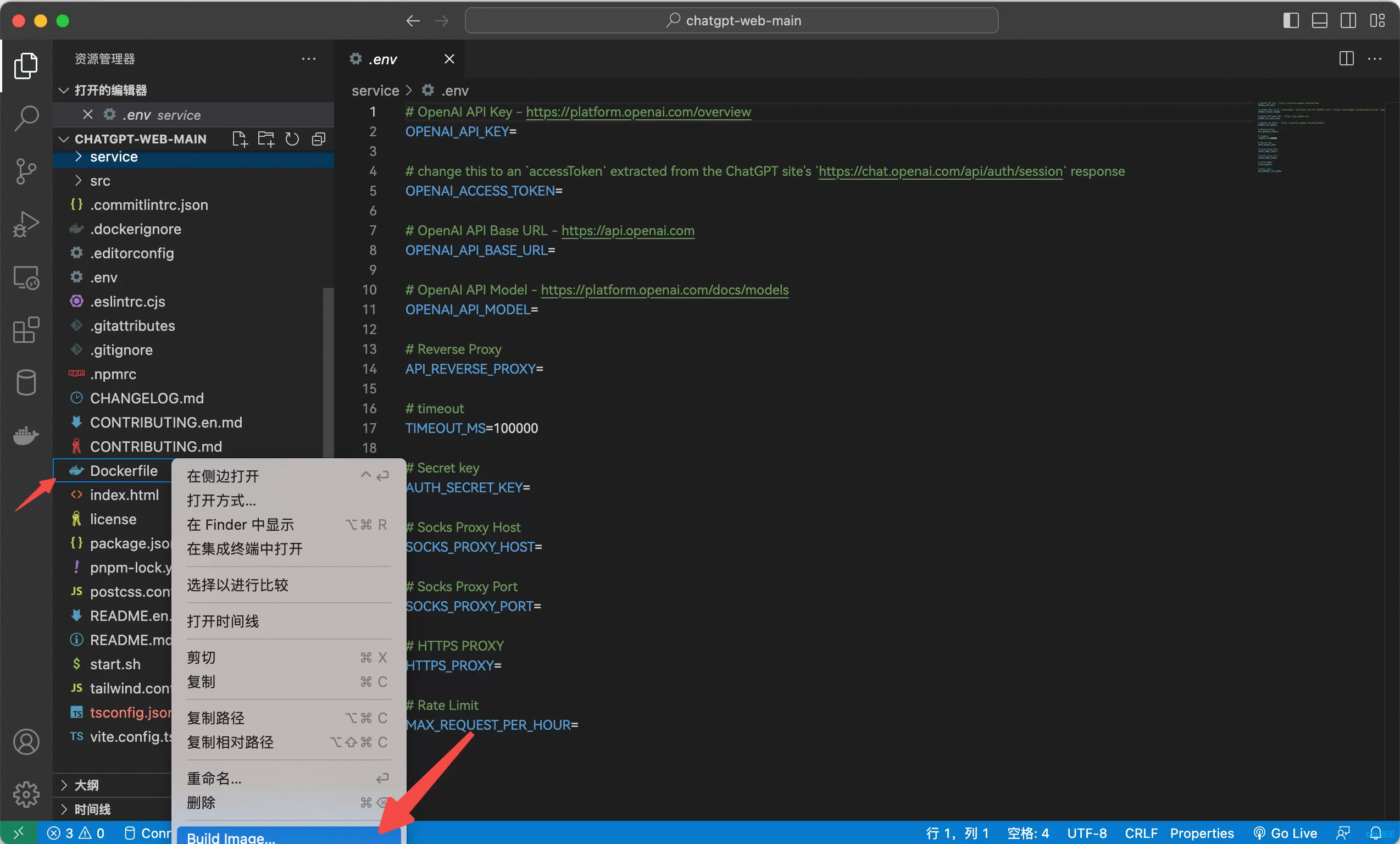Viewport: 1400px width, 844px height.
Task: Open the Remote Explorer view
Action: click(x=26, y=277)
